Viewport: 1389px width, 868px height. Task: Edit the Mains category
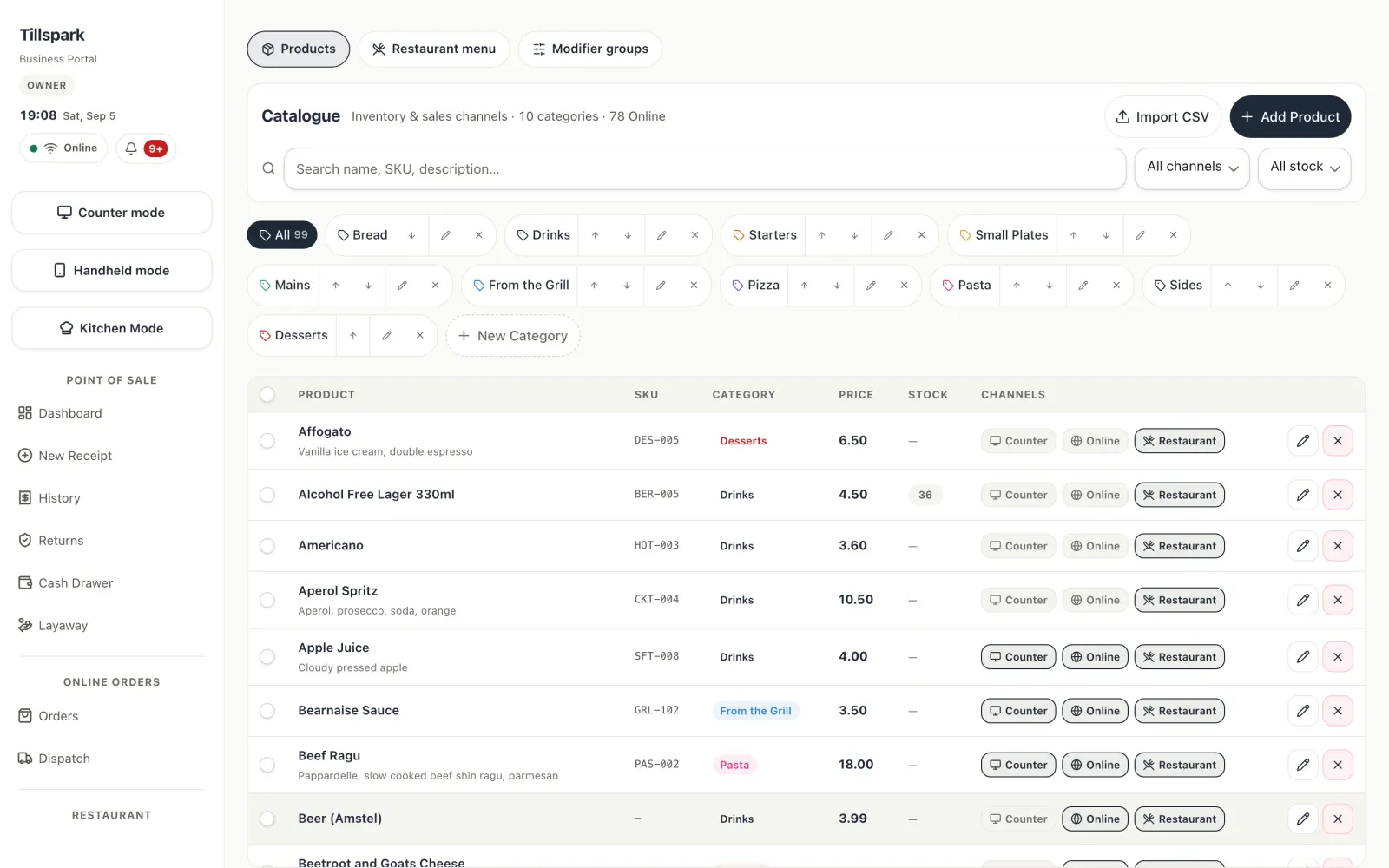(402, 286)
